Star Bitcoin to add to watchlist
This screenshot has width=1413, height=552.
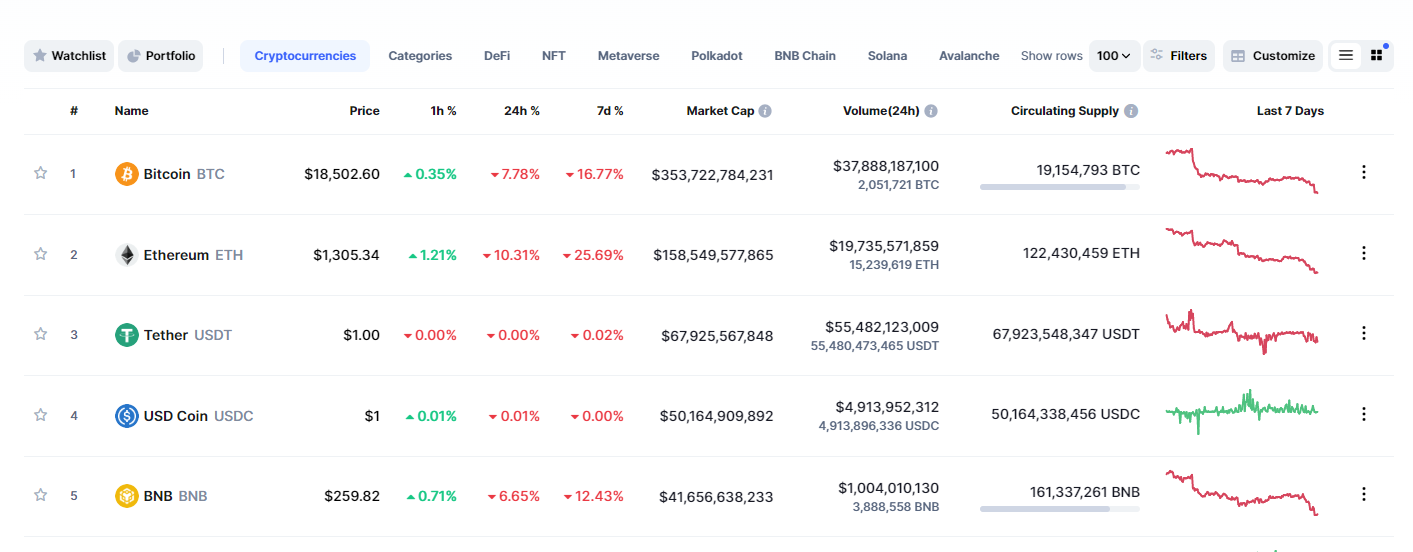[41, 173]
